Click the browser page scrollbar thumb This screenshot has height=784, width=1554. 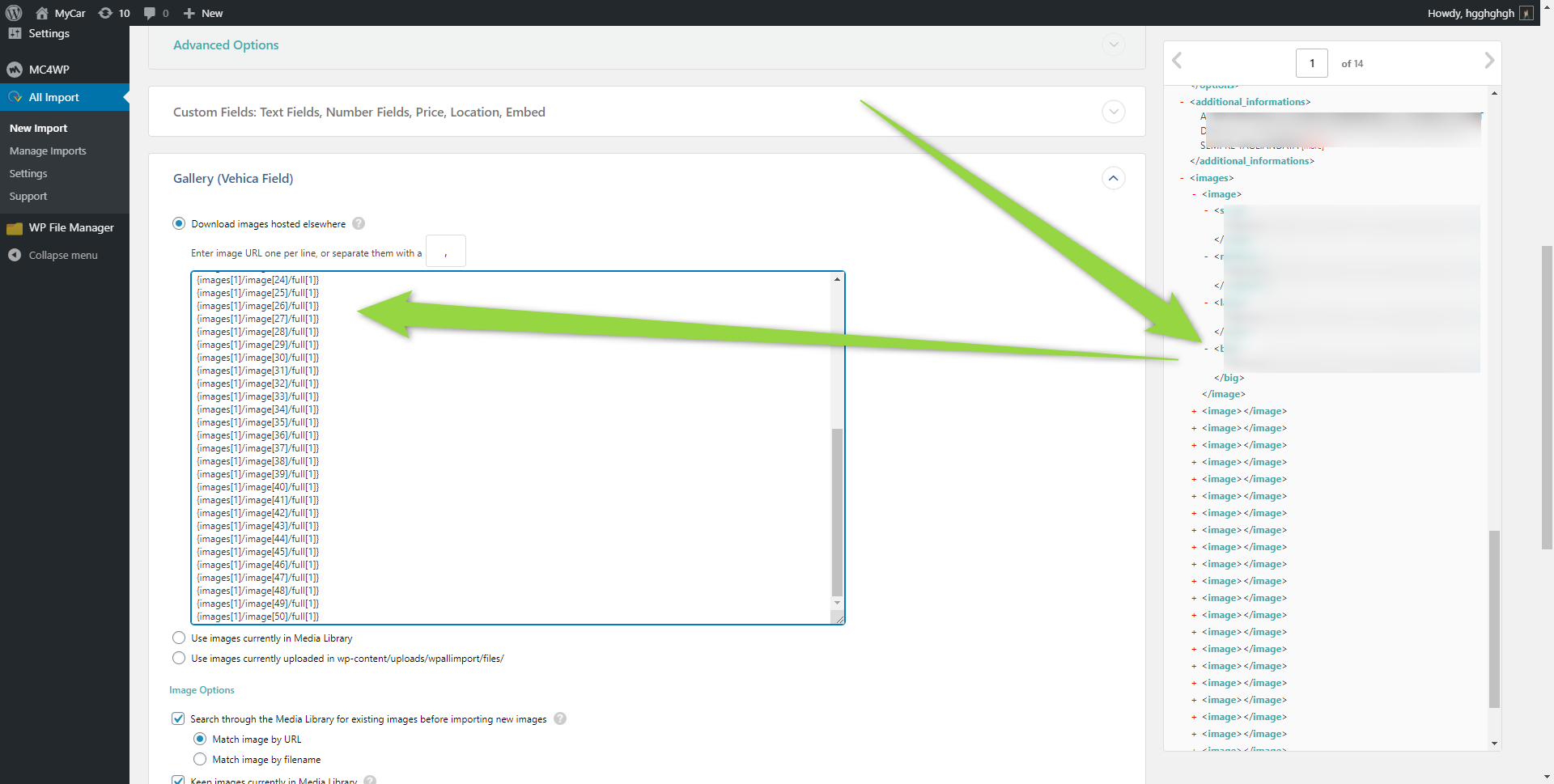(x=1547, y=398)
